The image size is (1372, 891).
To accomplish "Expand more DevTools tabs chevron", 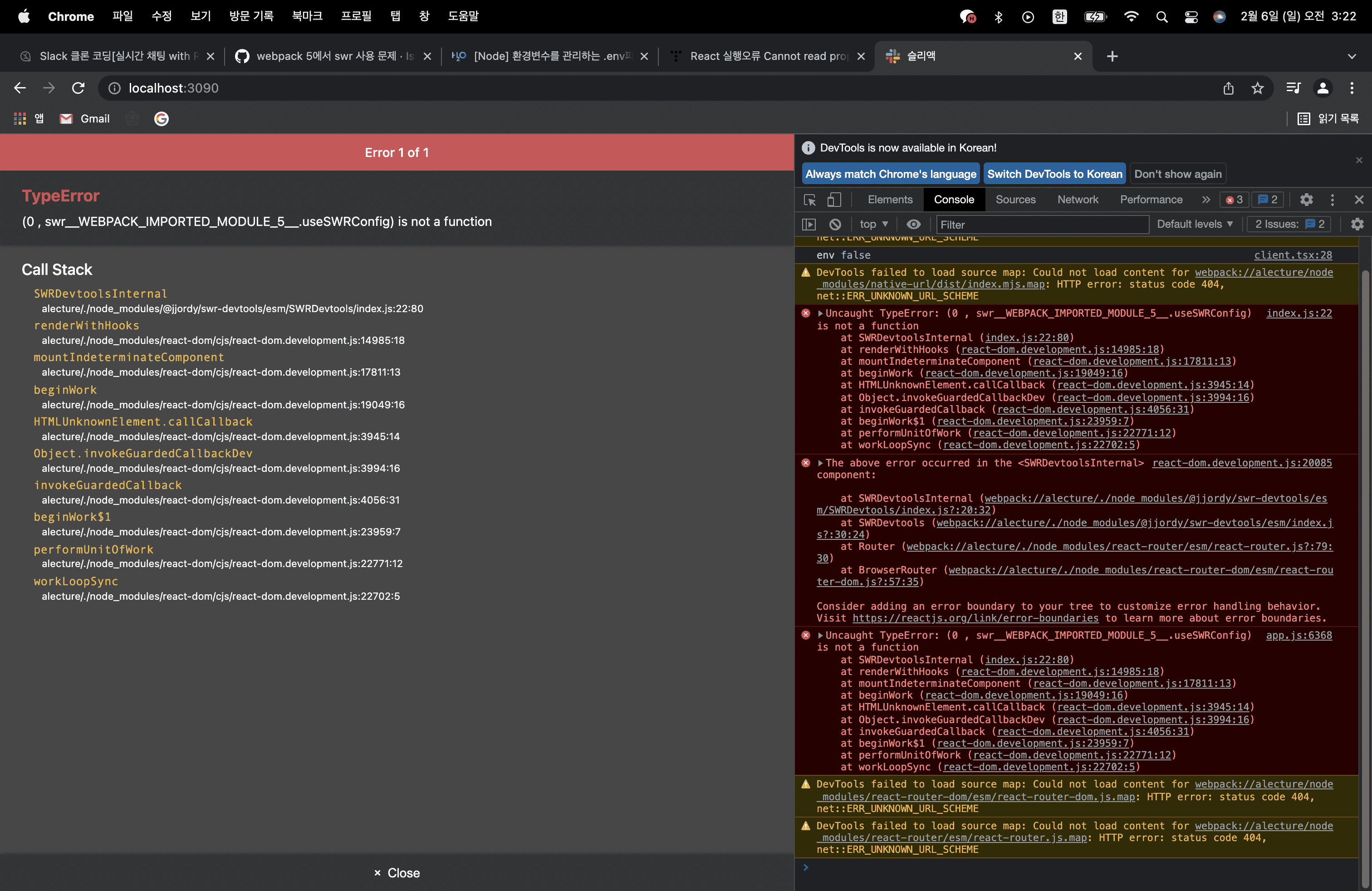I will coord(1206,200).
